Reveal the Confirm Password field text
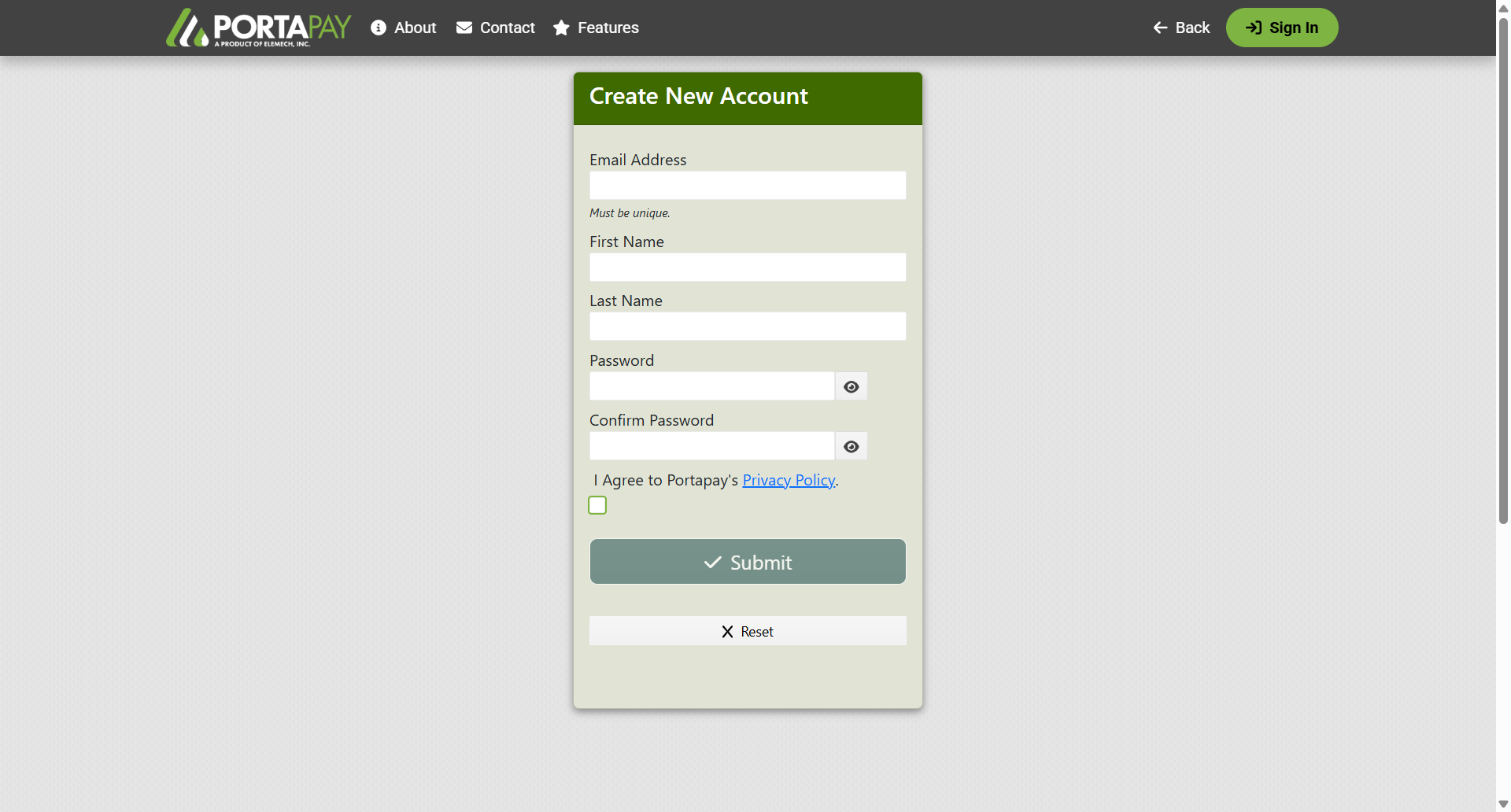 pos(851,446)
